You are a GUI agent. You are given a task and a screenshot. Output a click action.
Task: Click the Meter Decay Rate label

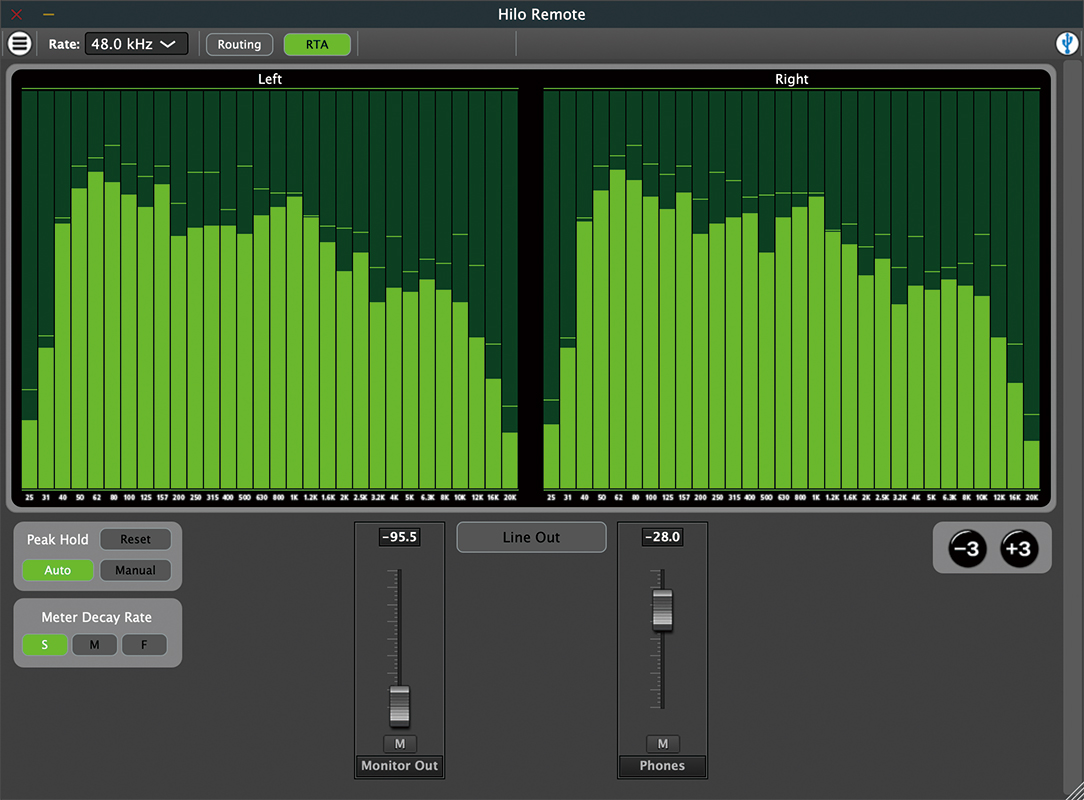click(97, 617)
